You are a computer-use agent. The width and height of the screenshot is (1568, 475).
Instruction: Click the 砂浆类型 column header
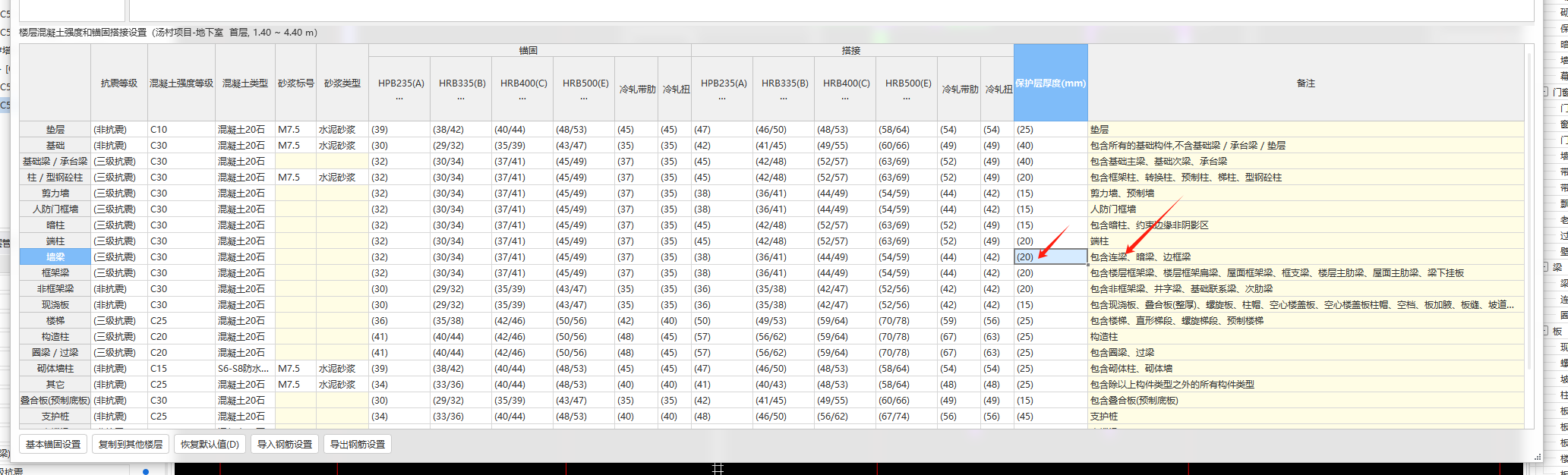coord(342,83)
